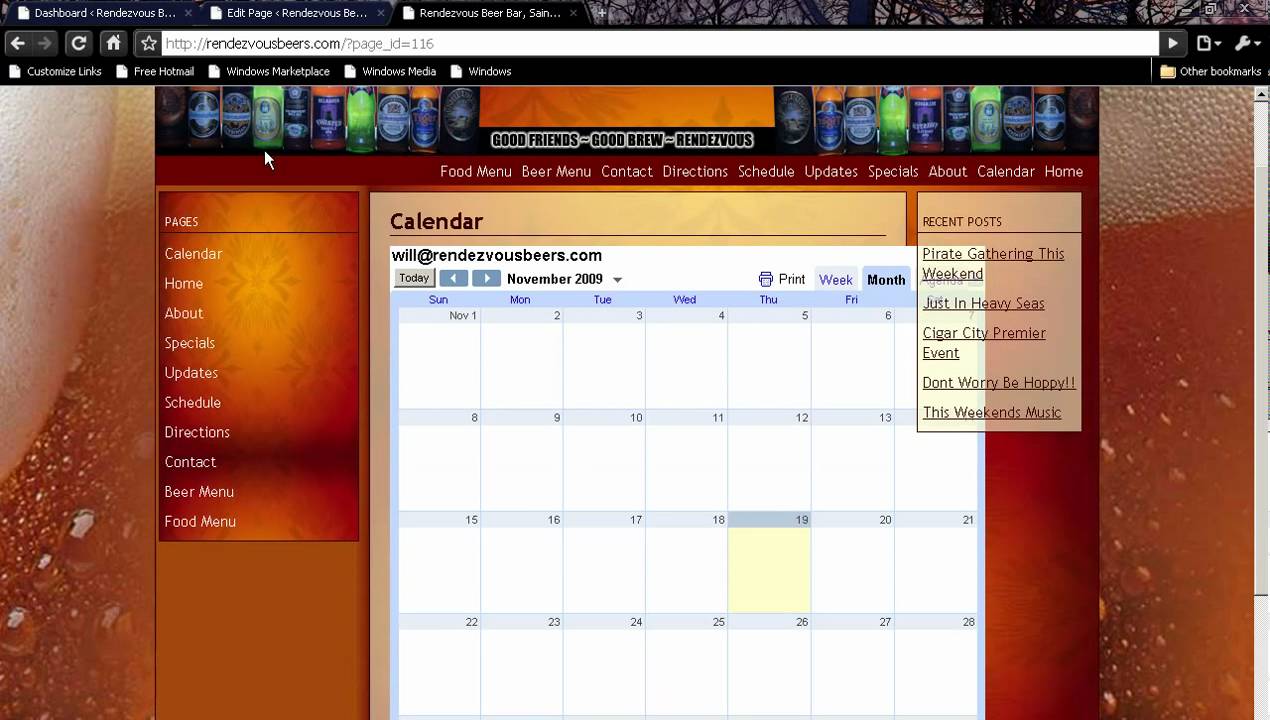1270x720 pixels.
Task: Click the browser forward arrow button
Action: (x=45, y=43)
